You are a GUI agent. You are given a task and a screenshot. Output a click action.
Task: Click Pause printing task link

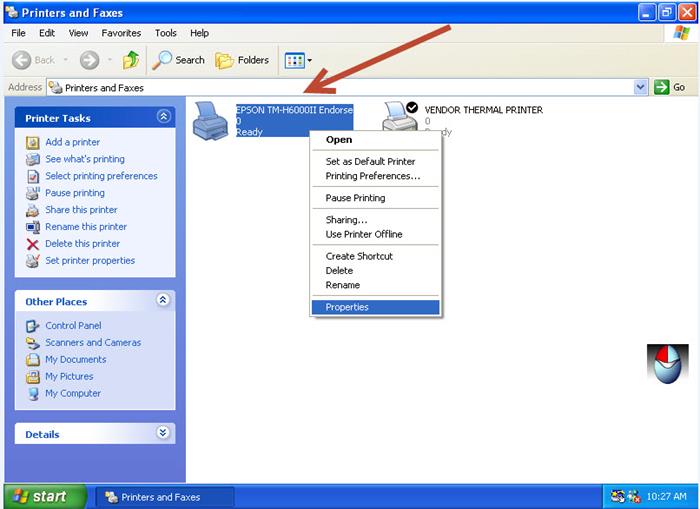pos(75,193)
